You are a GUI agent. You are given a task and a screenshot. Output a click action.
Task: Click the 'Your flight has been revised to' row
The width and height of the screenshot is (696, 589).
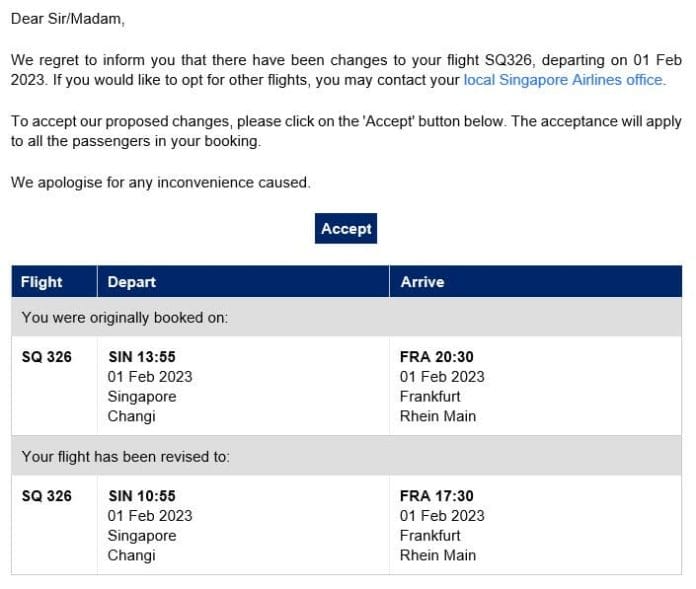[x=126, y=457]
